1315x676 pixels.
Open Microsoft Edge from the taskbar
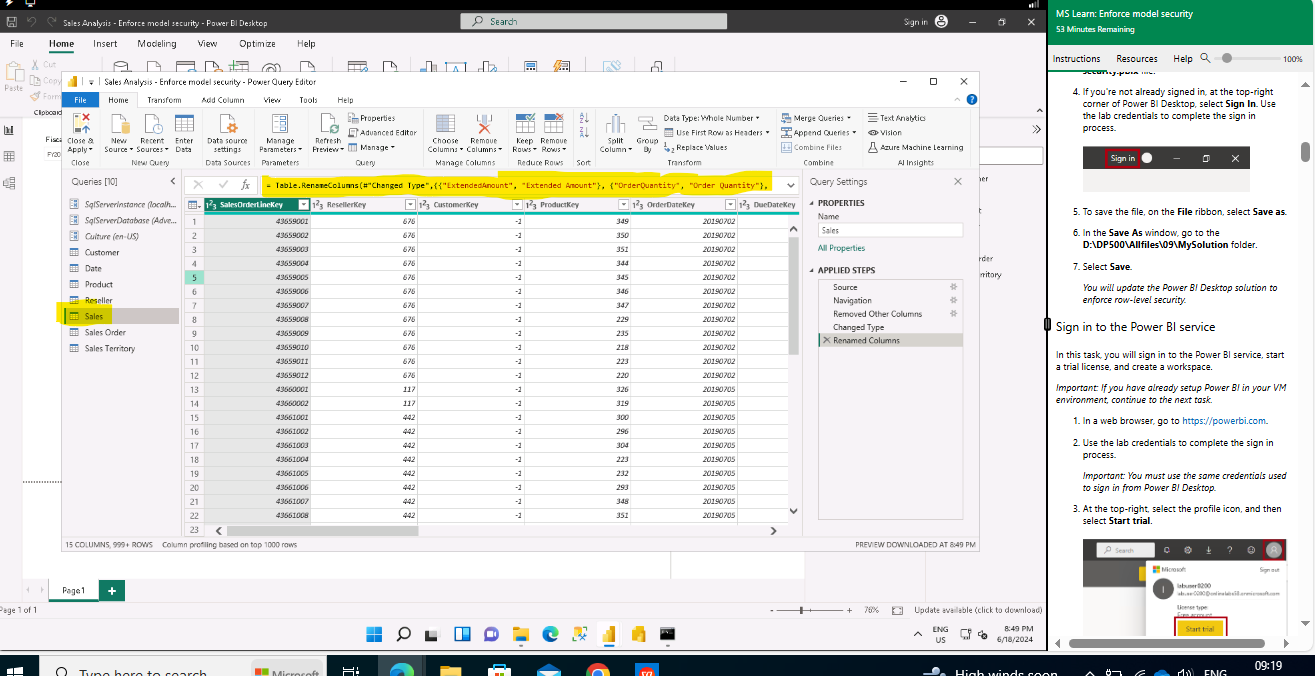click(x=550, y=634)
